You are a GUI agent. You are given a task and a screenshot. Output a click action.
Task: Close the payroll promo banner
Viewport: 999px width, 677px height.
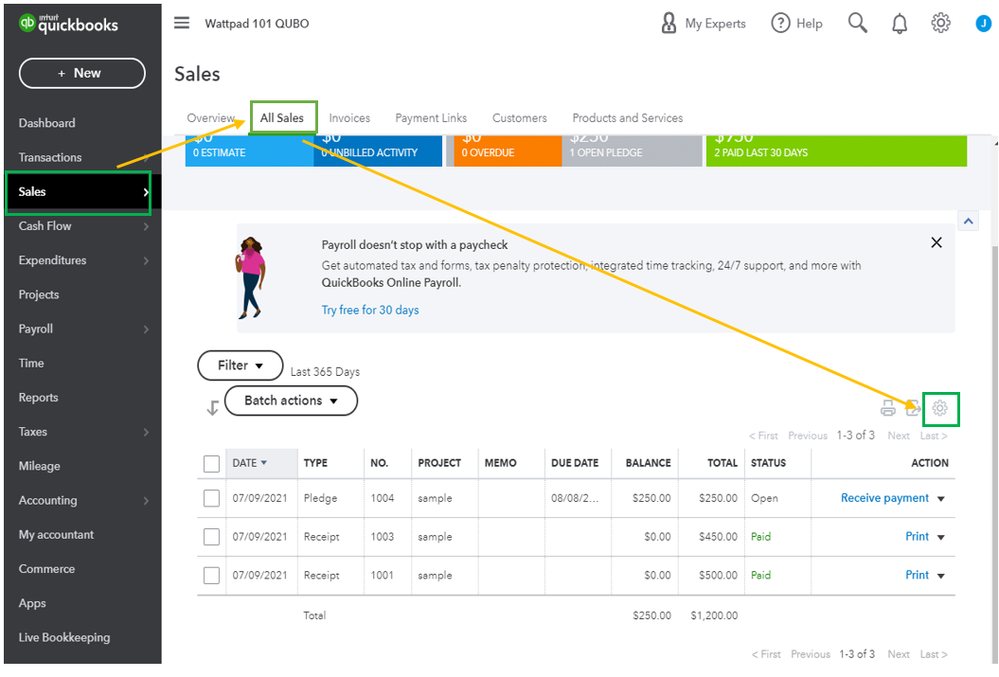coord(936,243)
